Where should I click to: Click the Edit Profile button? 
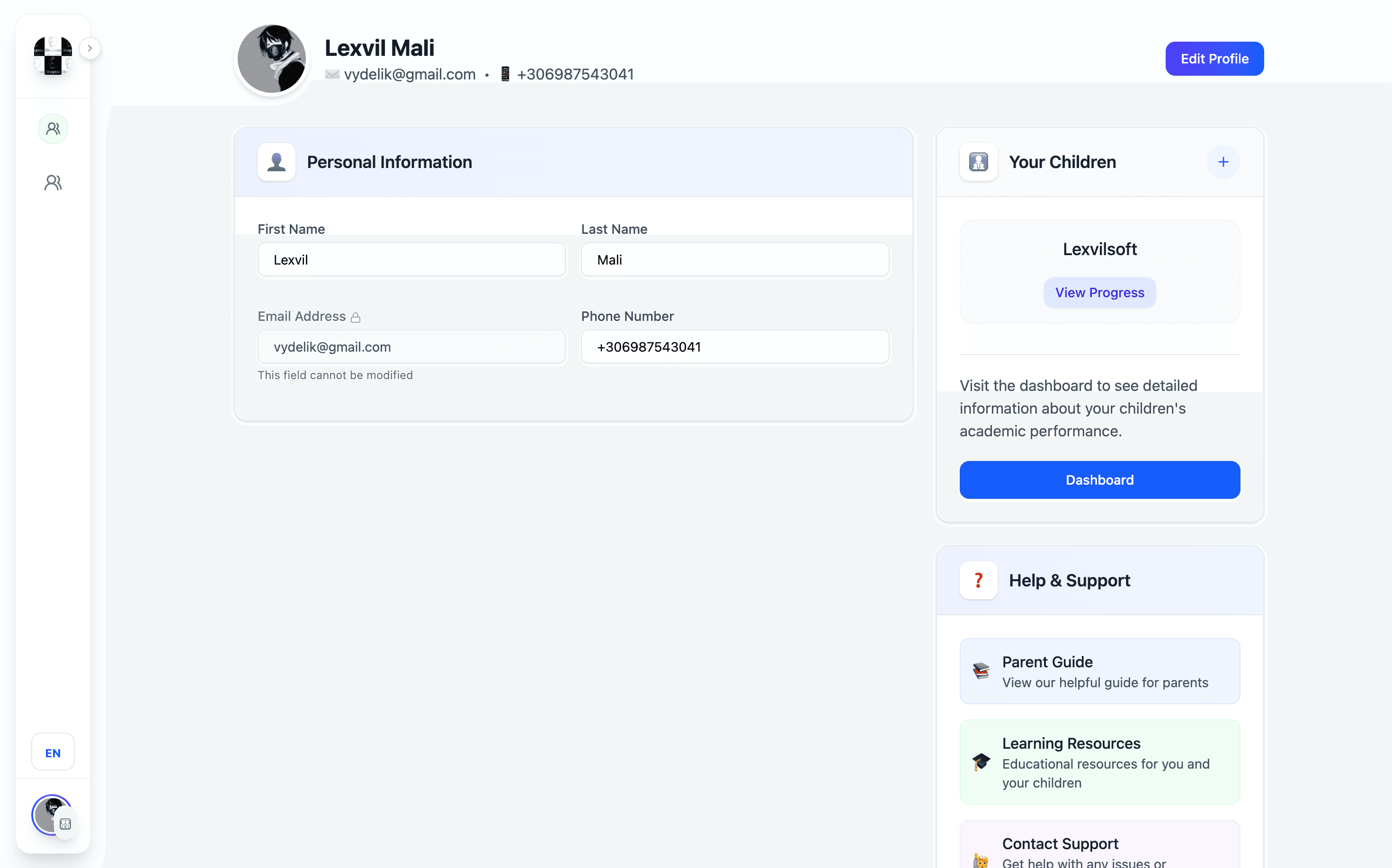tap(1214, 59)
